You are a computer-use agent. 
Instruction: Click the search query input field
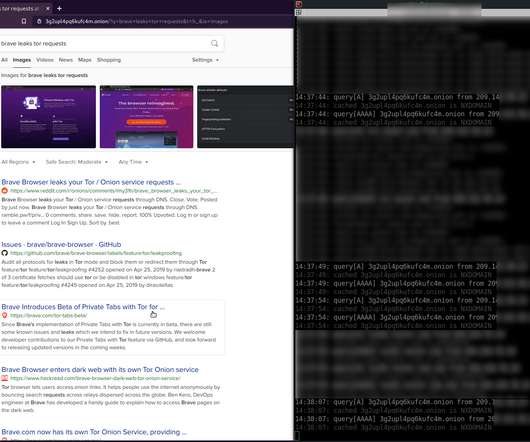[105, 44]
